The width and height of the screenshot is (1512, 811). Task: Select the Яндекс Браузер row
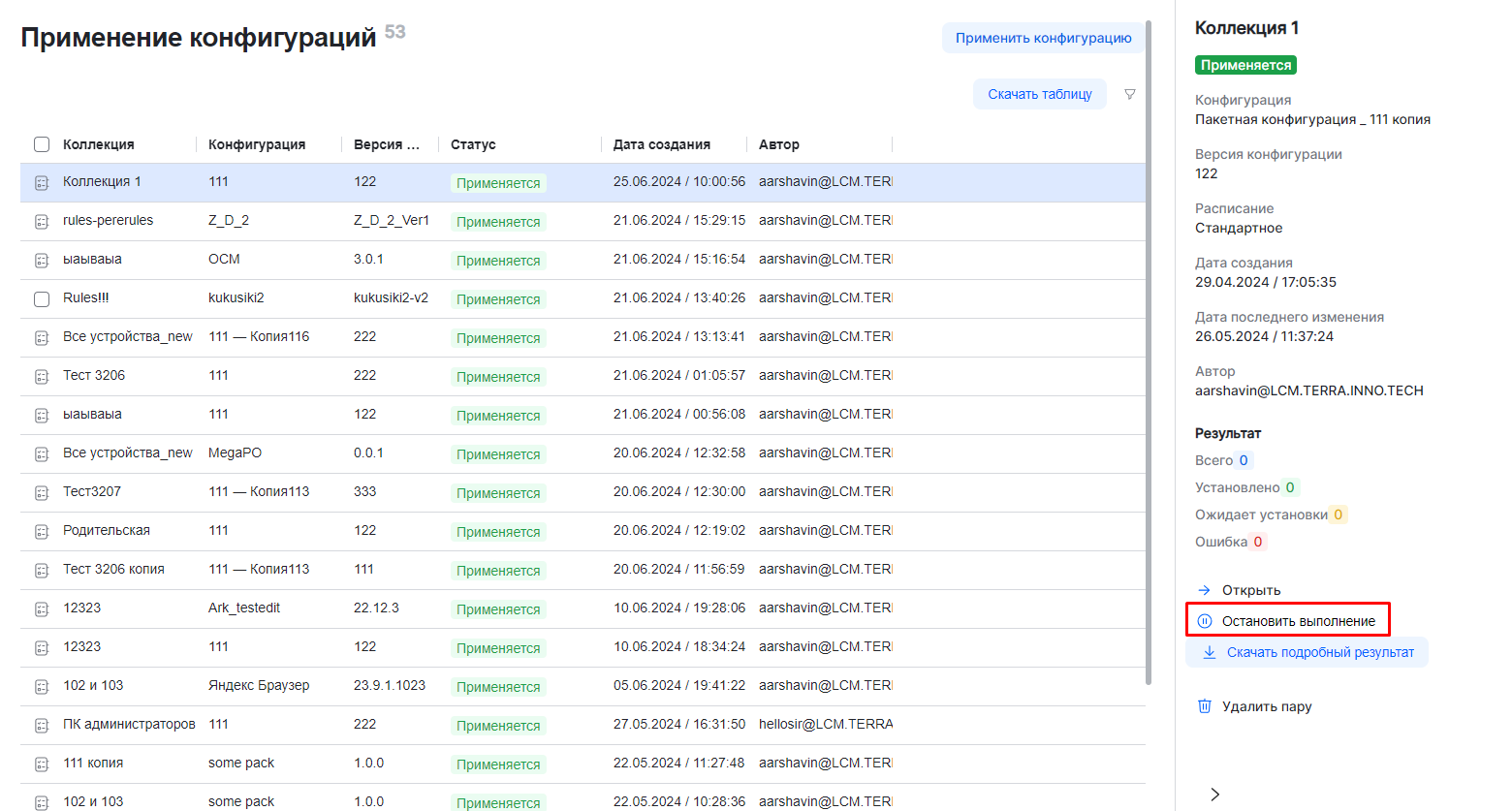(259, 686)
